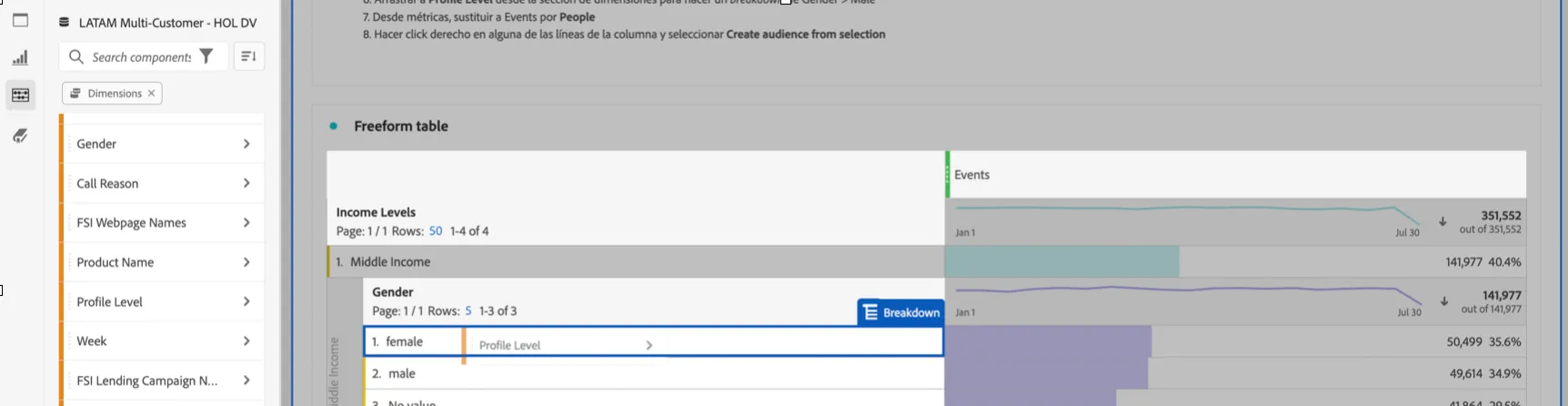The image size is (1568, 406).
Task: Select the male row
Action: tap(653, 373)
